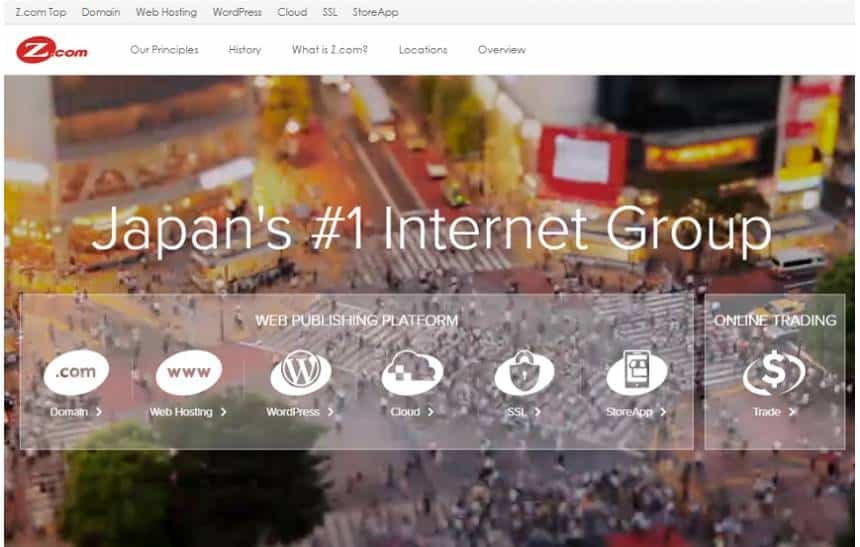Click the Z.com logo
This screenshot has width=860, height=547.
tap(52, 50)
